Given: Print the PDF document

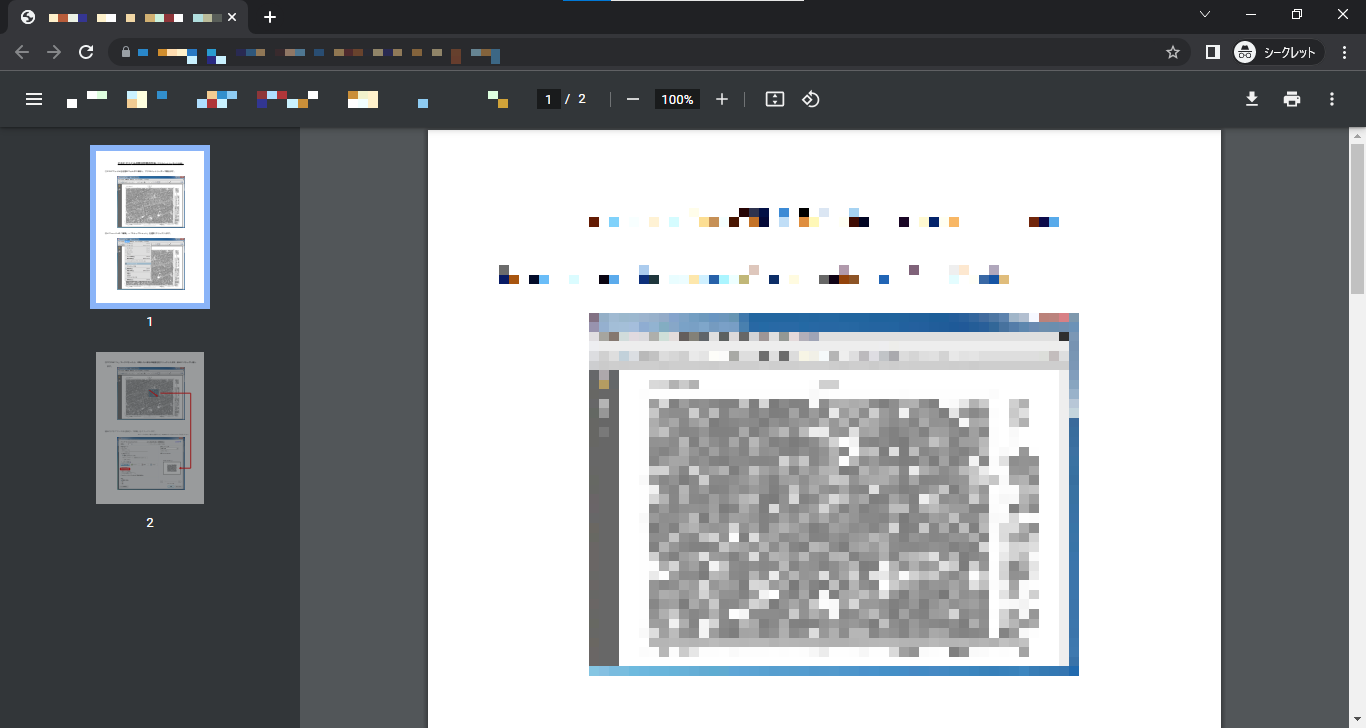Looking at the screenshot, I should 1292,99.
